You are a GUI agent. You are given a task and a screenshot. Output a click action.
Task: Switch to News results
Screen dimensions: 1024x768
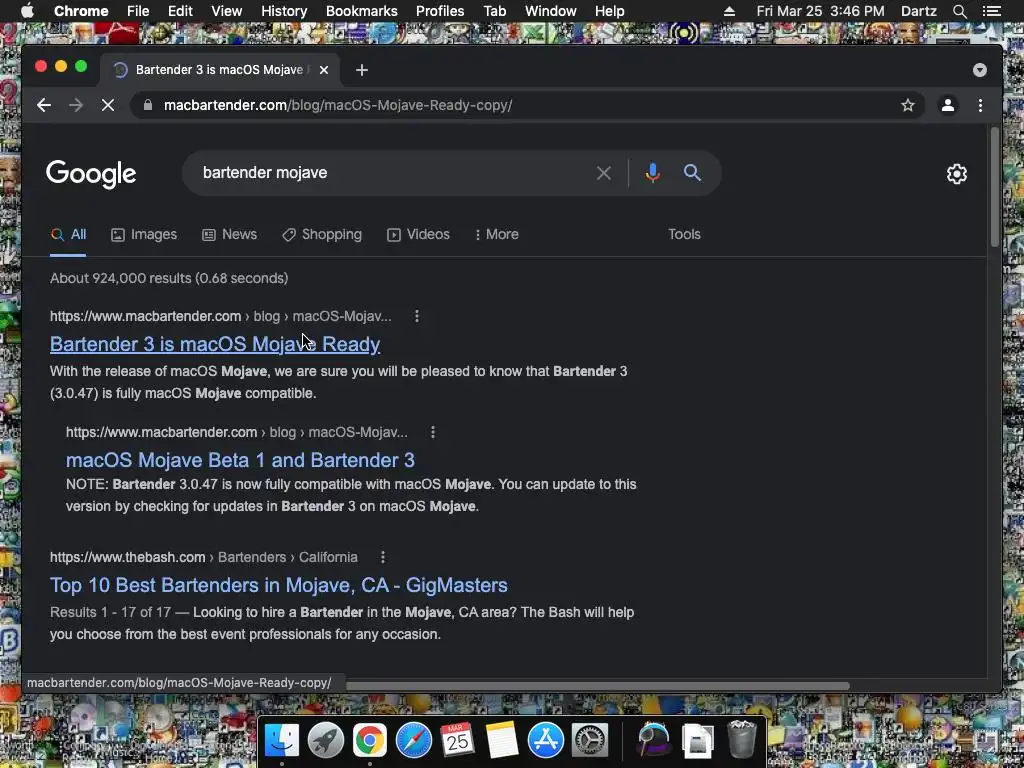tap(229, 234)
